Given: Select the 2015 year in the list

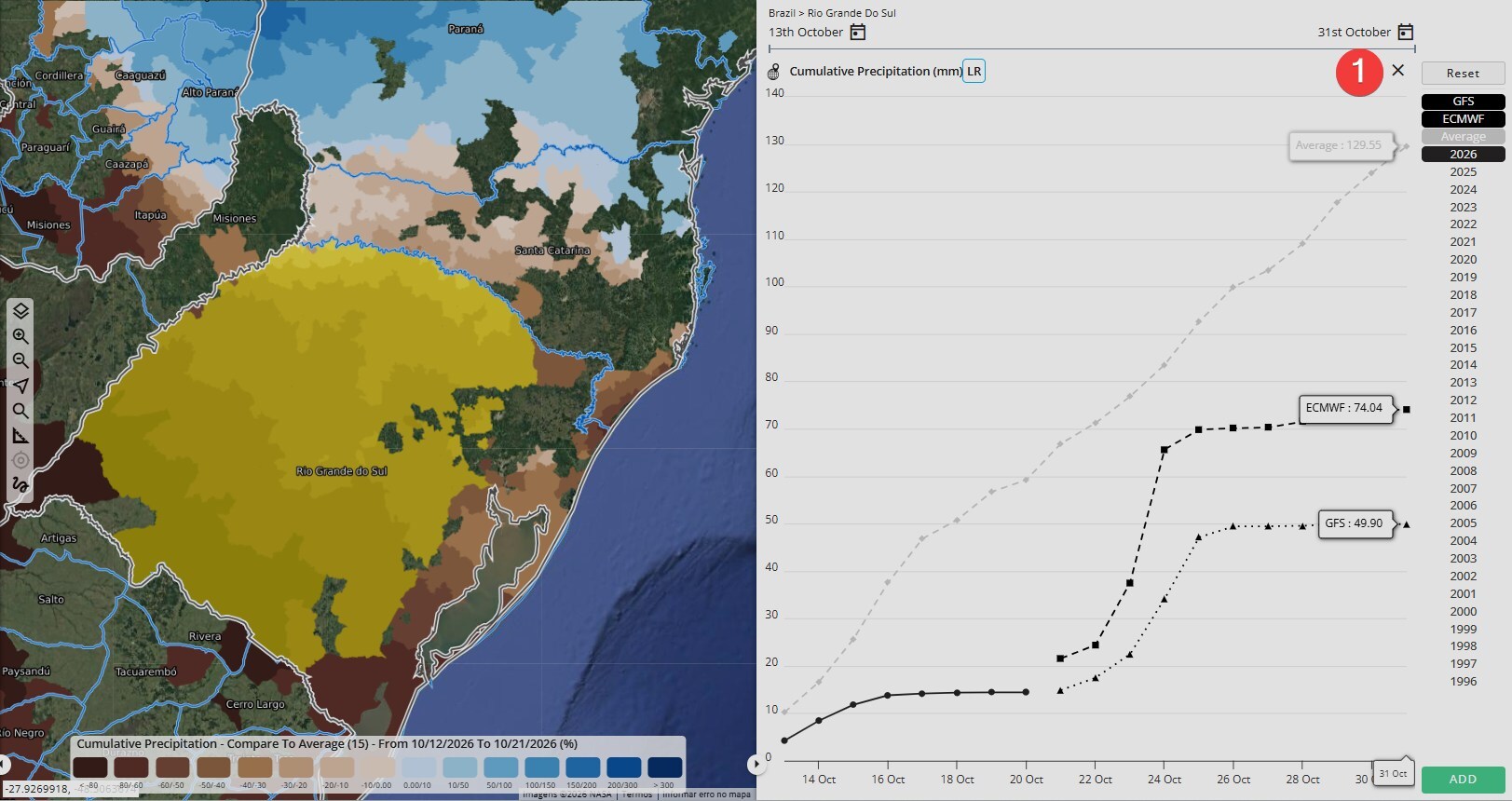Looking at the screenshot, I should pyautogui.click(x=1463, y=348).
